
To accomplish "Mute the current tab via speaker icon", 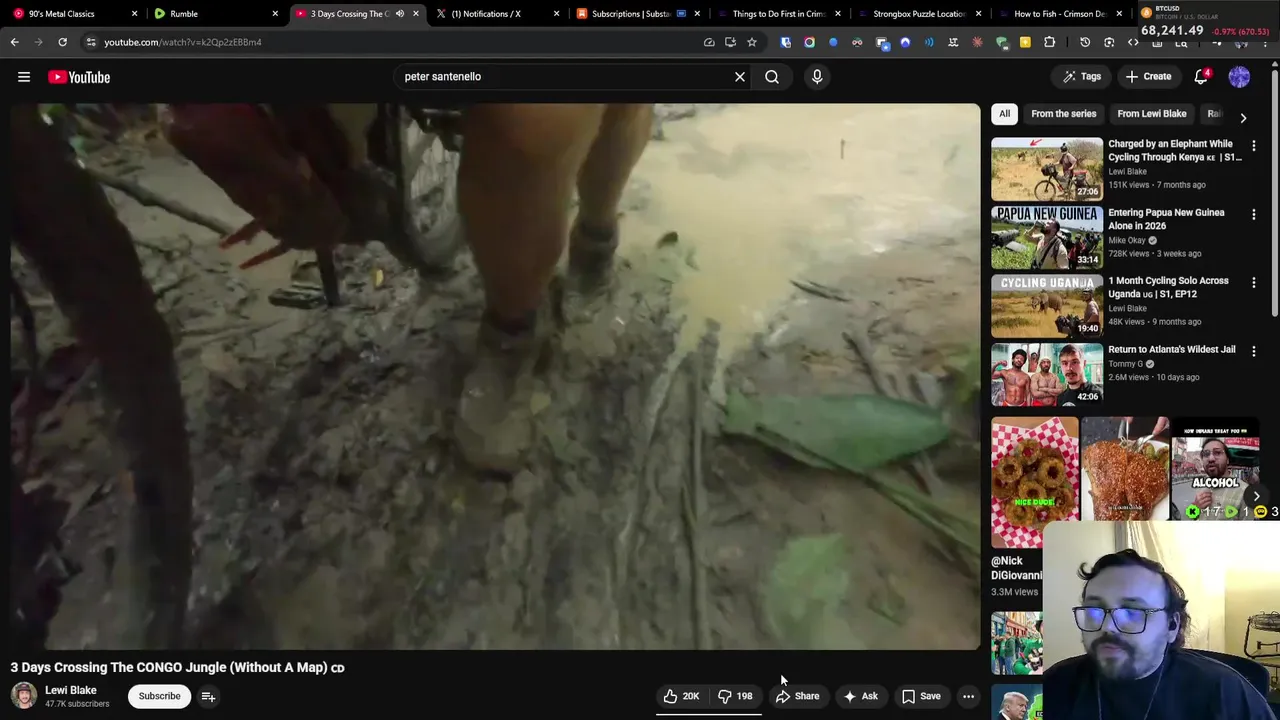I will click(x=399, y=14).
